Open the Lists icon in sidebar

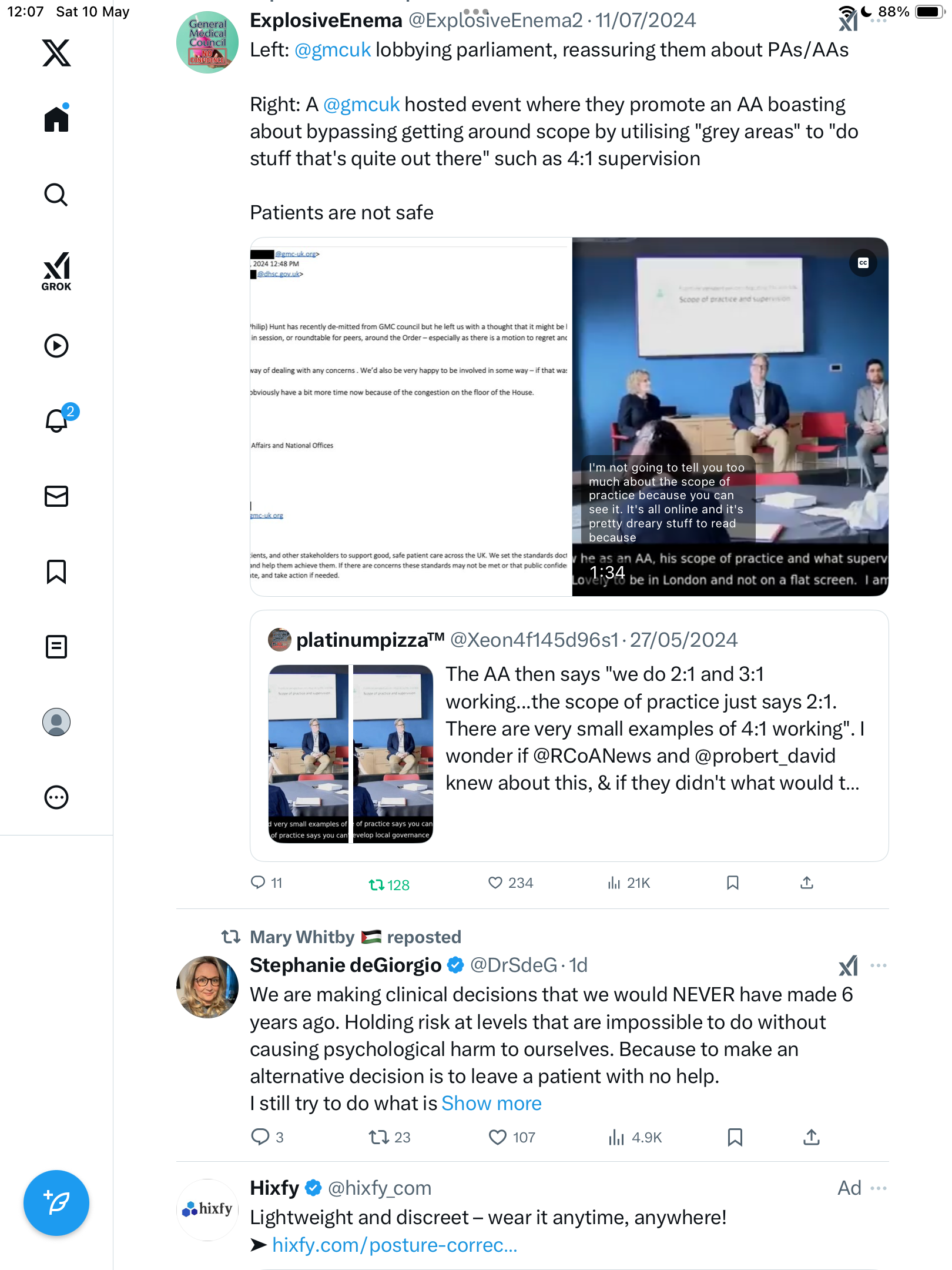pos(56,647)
